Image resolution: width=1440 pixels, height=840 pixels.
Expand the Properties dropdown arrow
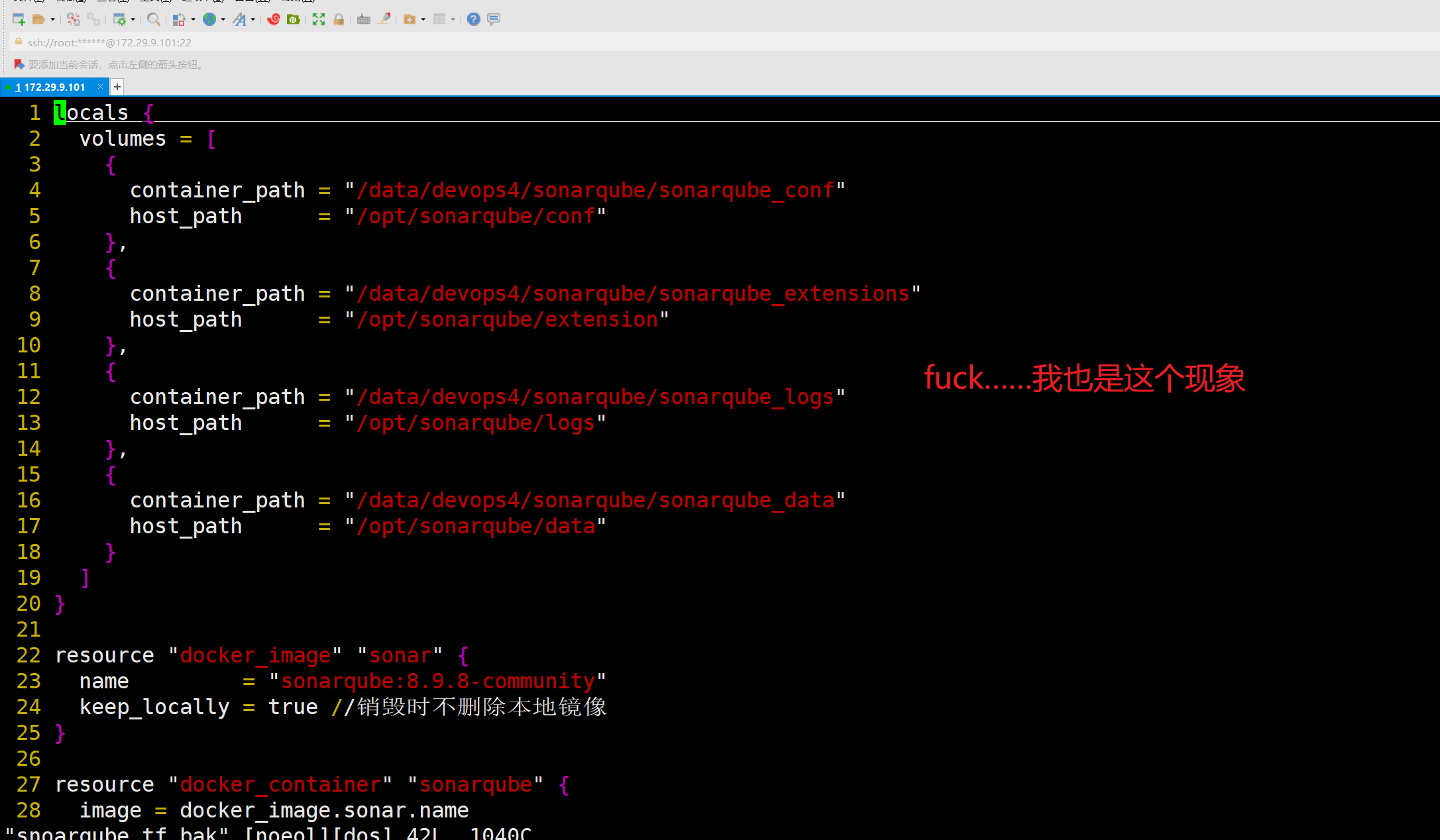pyautogui.click(x=133, y=19)
